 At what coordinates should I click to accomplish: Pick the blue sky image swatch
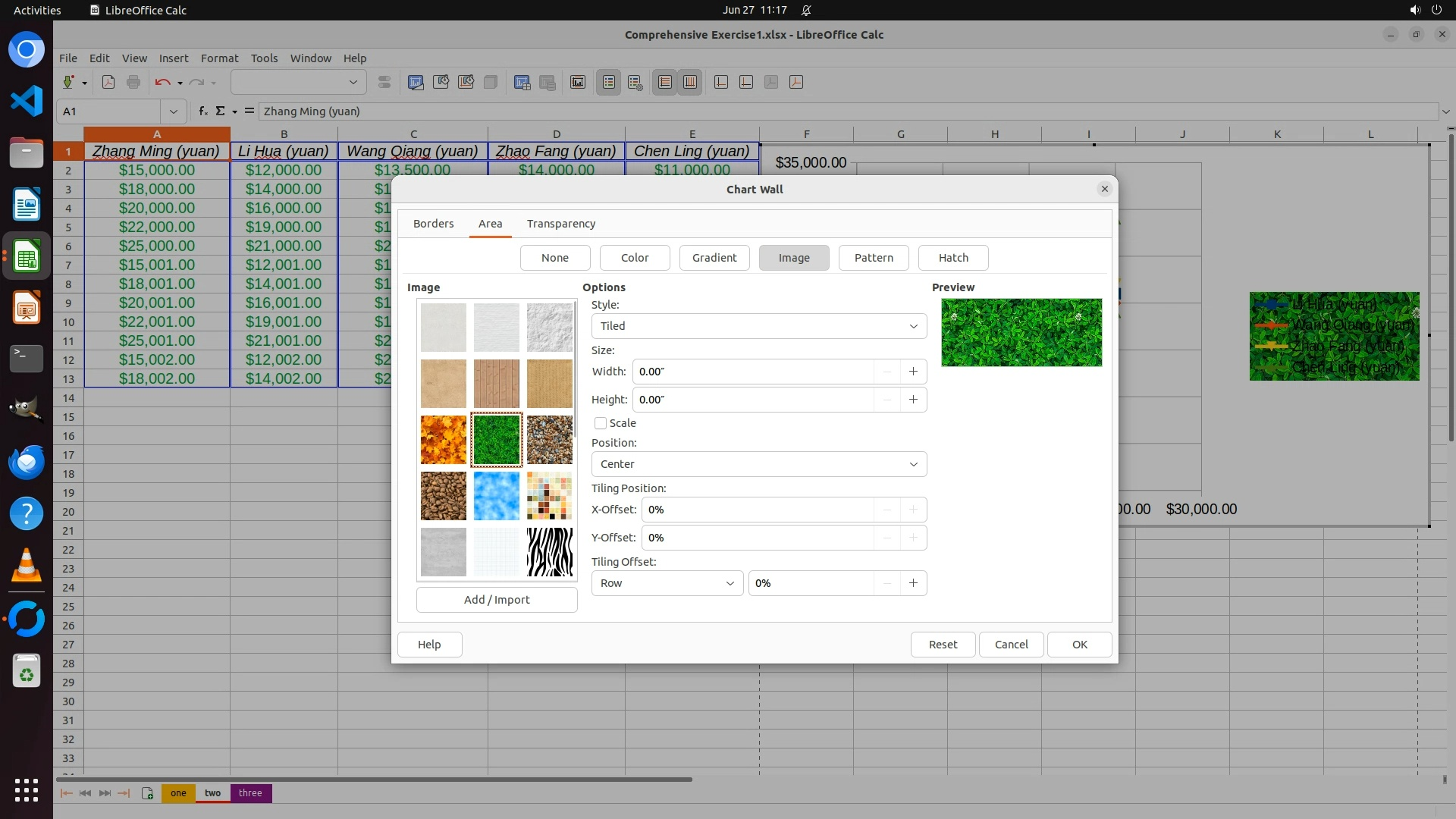tap(496, 496)
